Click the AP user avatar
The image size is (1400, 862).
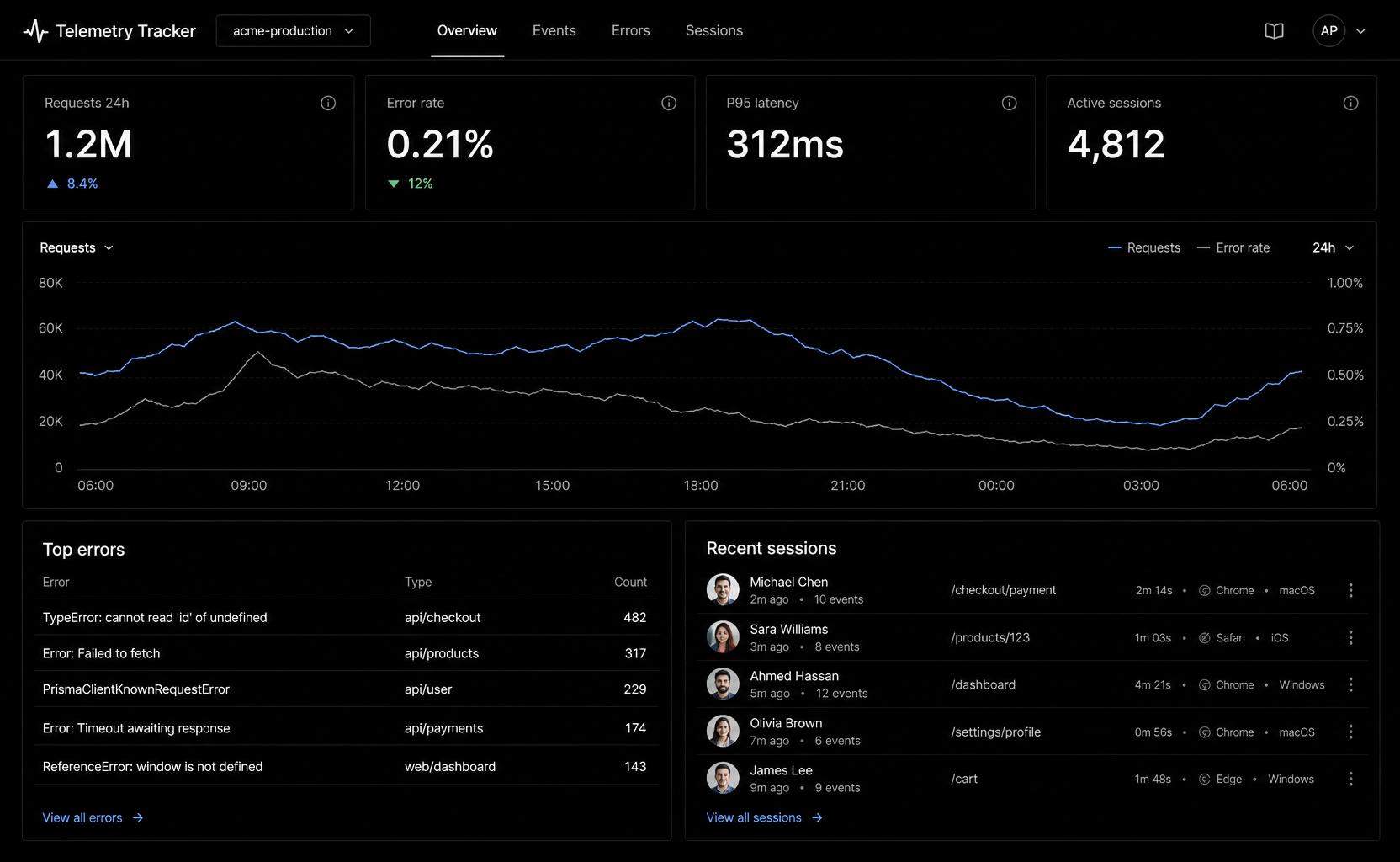click(1328, 31)
